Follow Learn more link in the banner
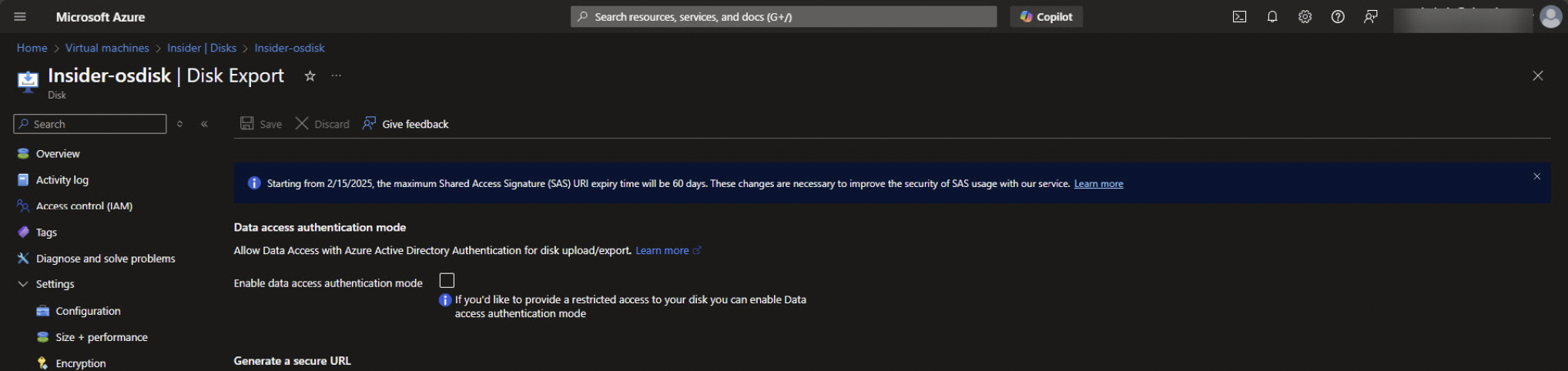 (1098, 184)
